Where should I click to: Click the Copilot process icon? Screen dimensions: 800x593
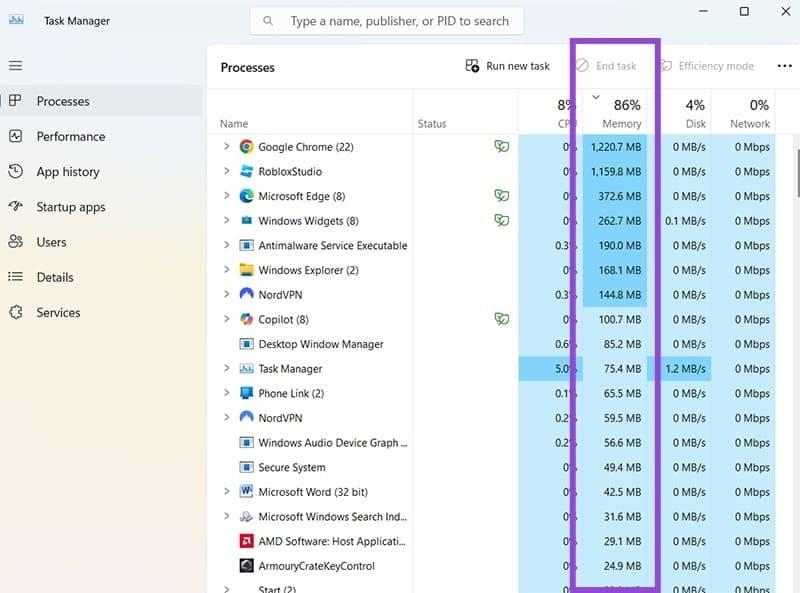pos(246,319)
